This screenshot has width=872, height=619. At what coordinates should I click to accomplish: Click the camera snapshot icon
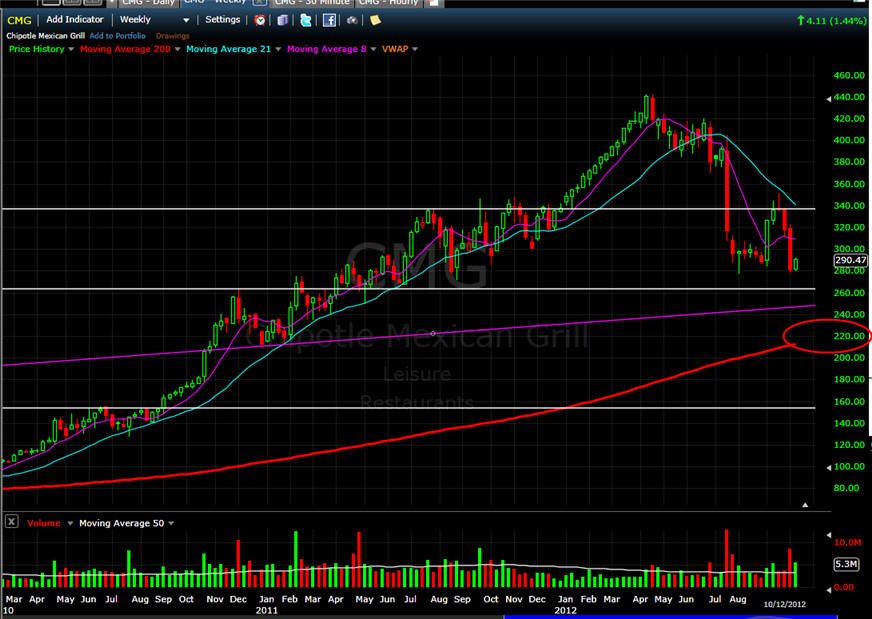pyautogui.click(x=352, y=21)
